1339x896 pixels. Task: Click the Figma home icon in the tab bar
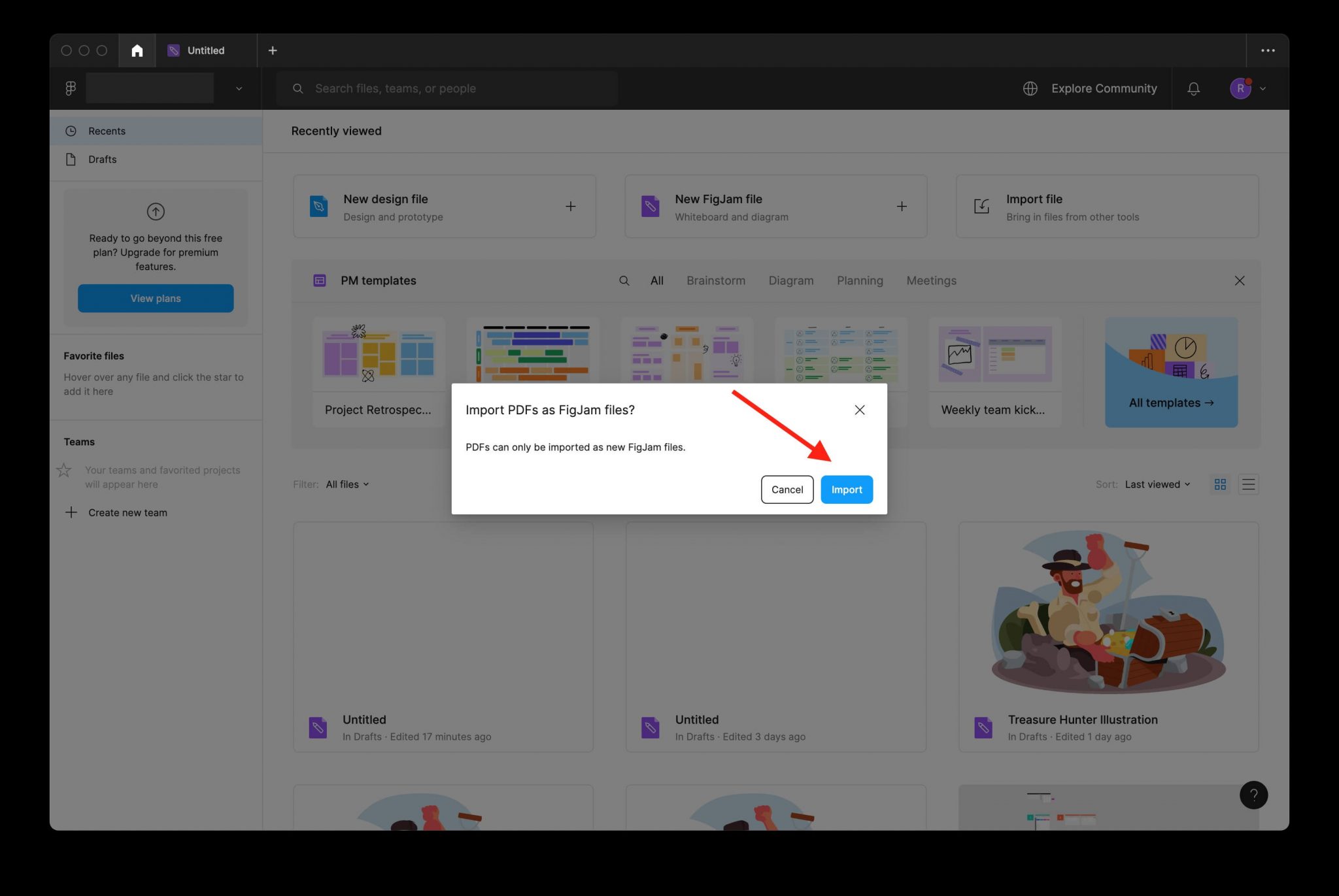(137, 50)
